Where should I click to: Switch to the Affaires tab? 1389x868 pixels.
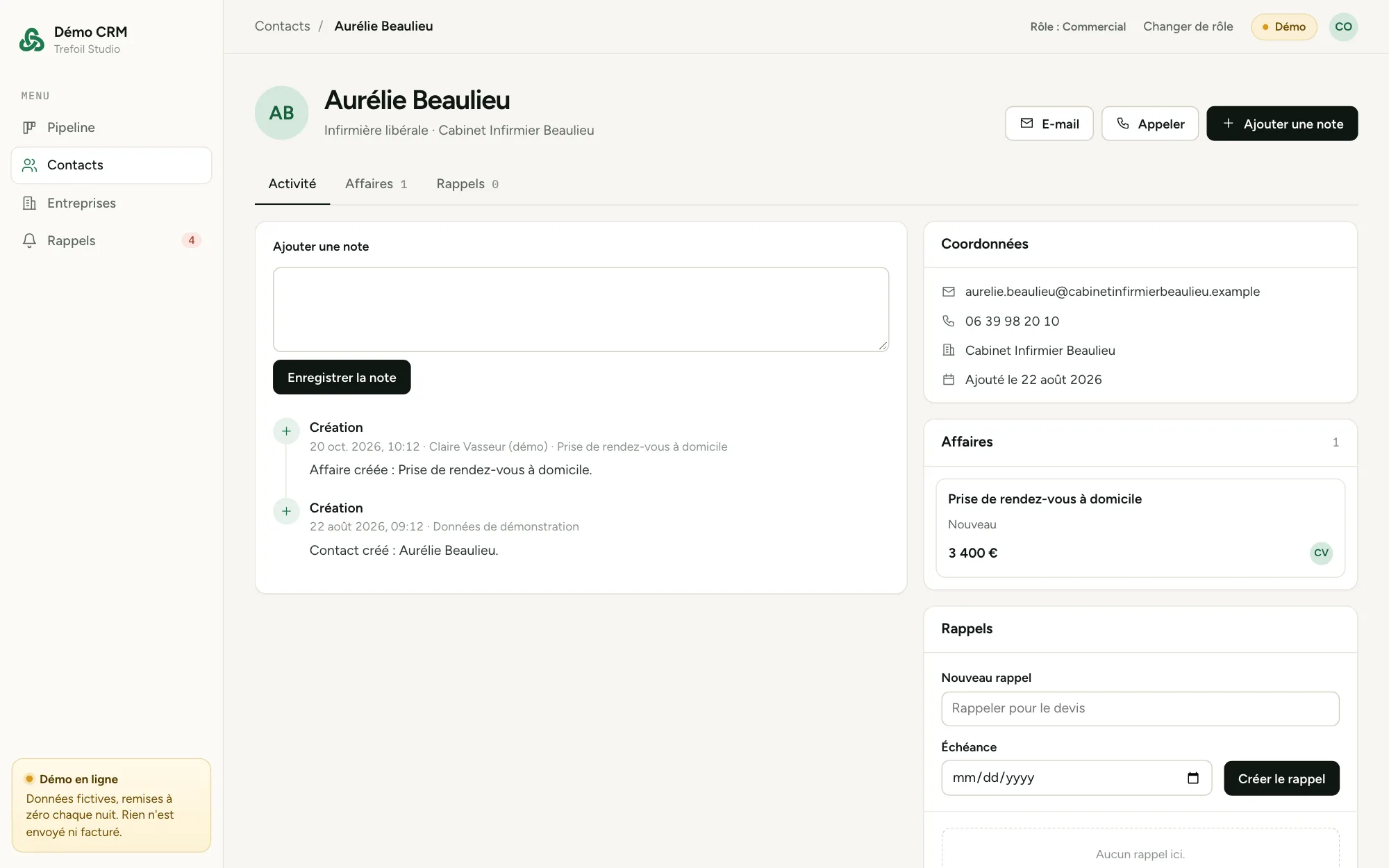376,184
